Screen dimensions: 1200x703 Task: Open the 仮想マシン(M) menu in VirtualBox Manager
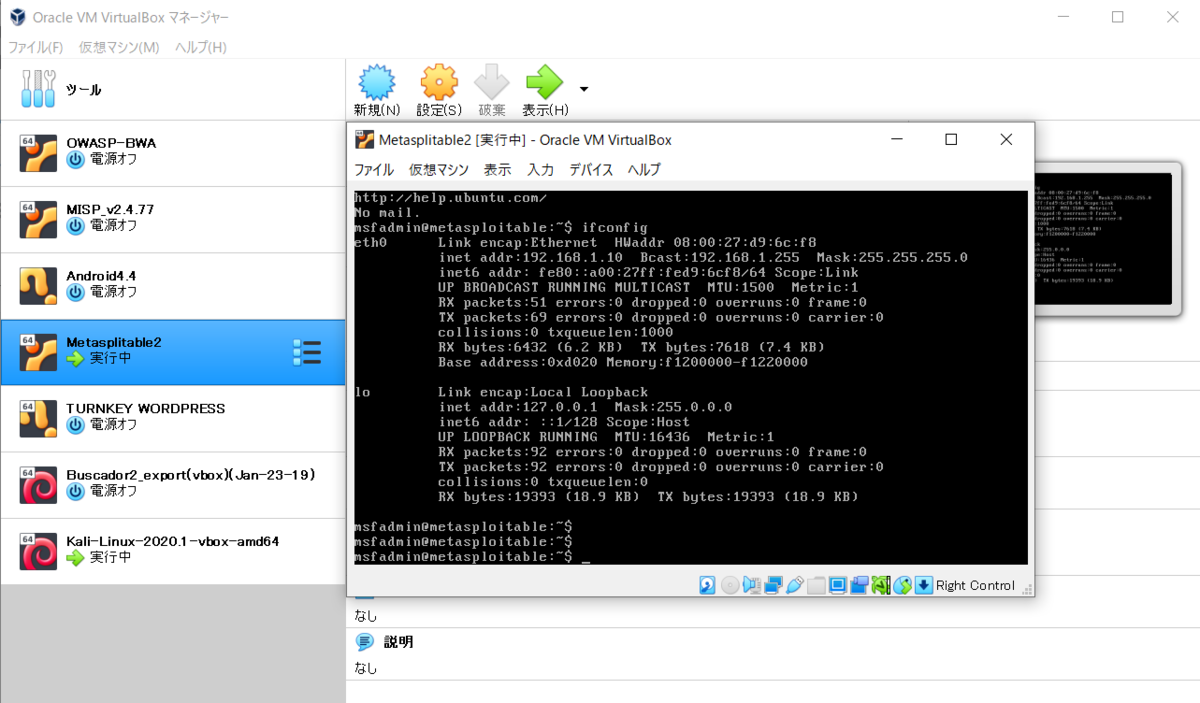(119, 47)
